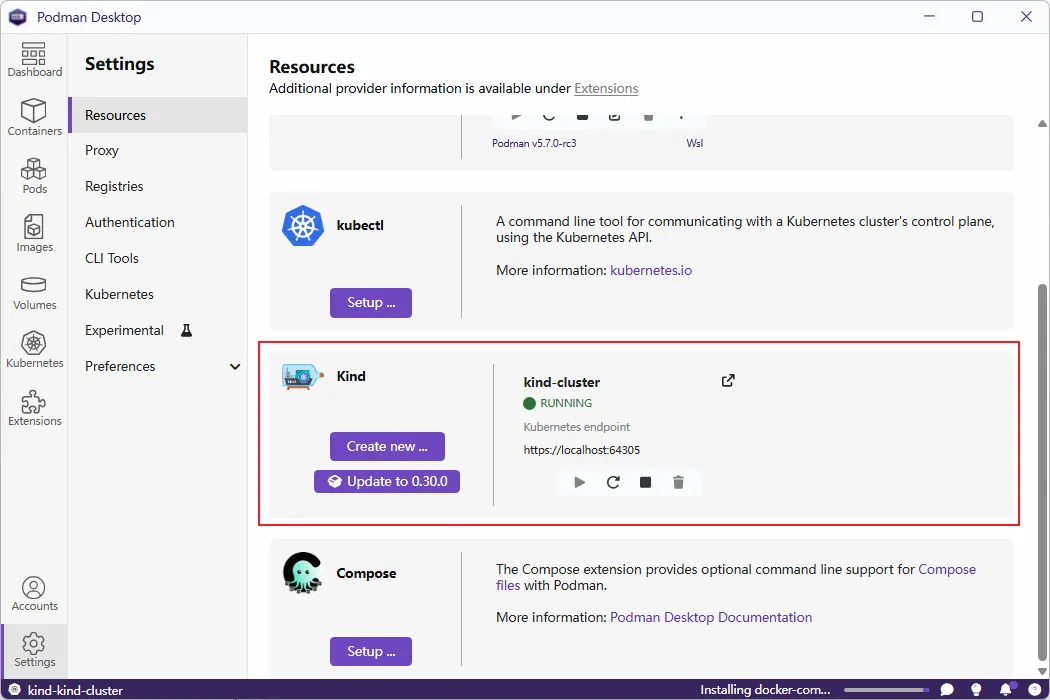Click the docker-compose installation progress bar
Screen dimensions: 1050x700
pos(886,689)
